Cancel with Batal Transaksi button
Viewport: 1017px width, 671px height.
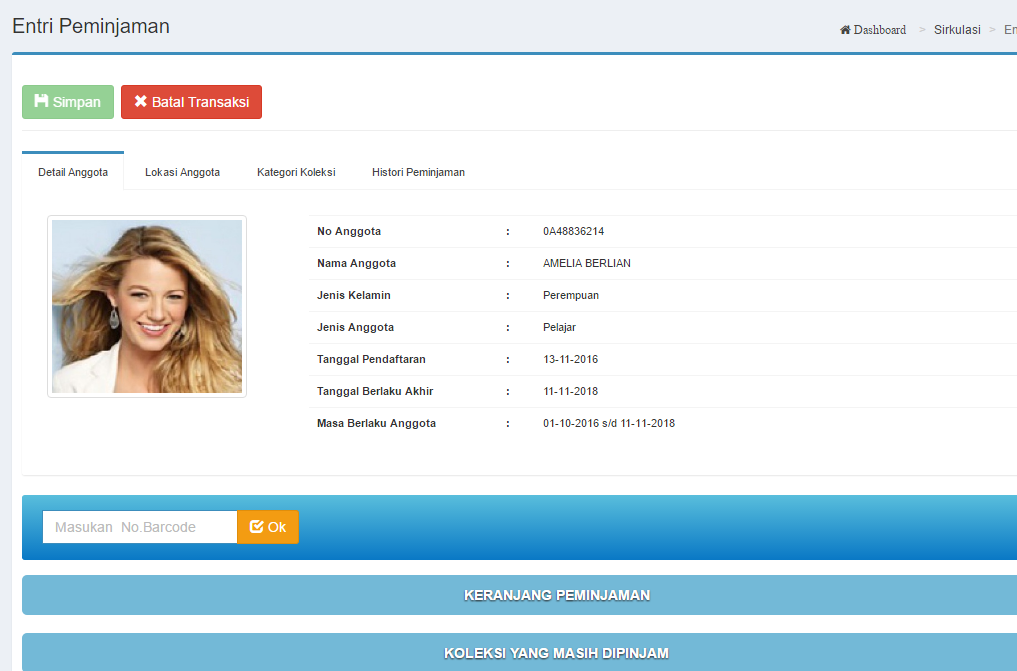pyautogui.click(x=191, y=102)
